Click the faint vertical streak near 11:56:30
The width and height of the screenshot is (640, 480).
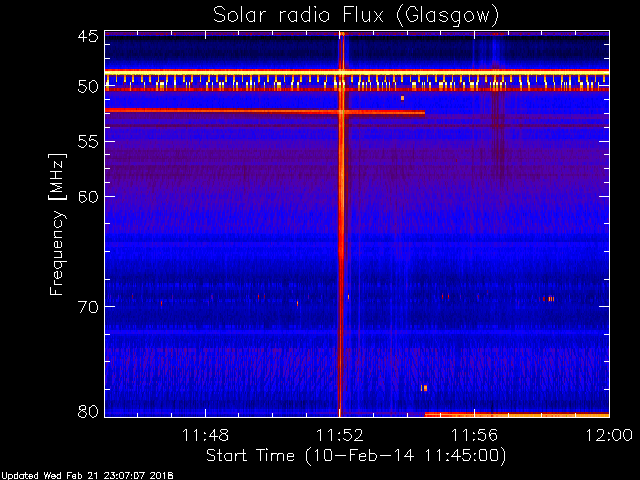coord(496,110)
